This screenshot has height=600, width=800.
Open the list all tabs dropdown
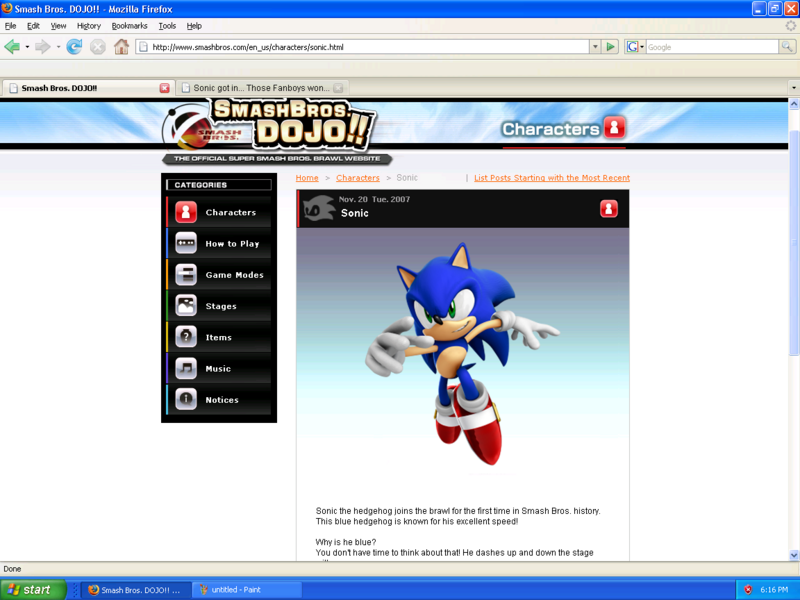(793, 88)
